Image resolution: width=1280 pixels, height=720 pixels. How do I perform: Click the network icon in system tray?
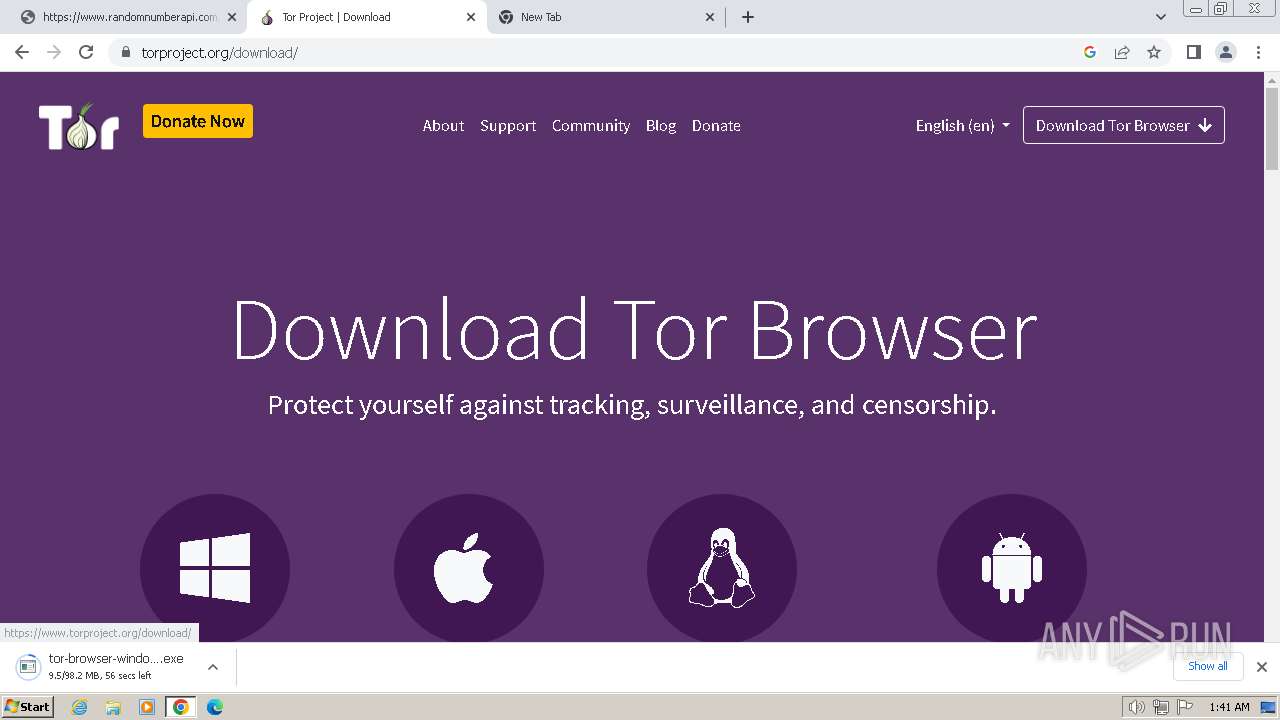[1161, 707]
